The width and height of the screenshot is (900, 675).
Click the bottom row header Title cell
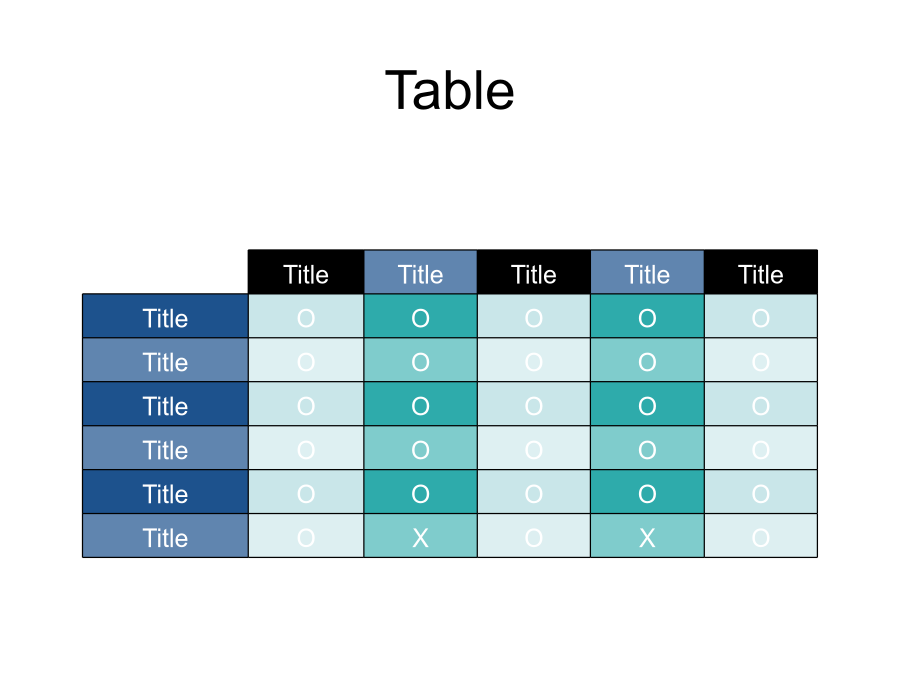click(x=165, y=537)
